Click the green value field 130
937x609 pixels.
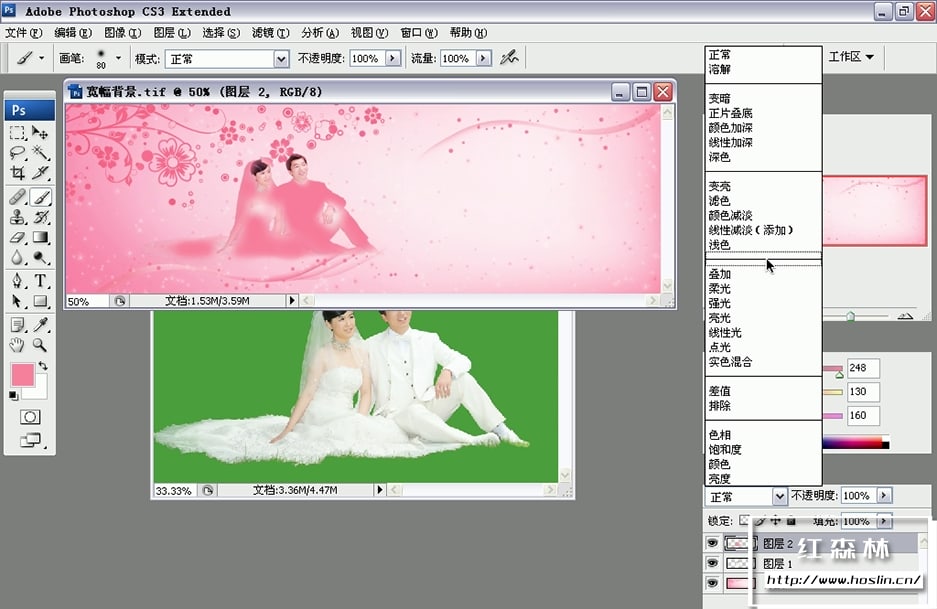coord(863,392)
